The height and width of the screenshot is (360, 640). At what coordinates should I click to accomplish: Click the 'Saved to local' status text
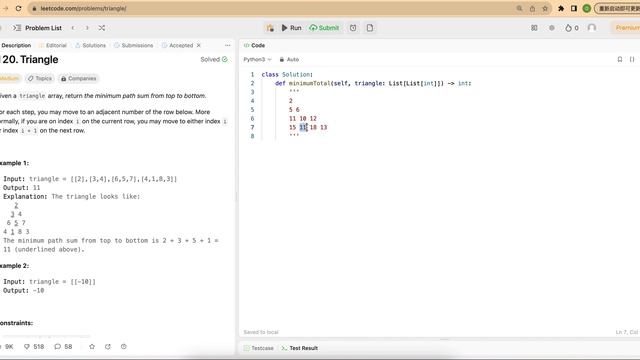pos(261,332)
